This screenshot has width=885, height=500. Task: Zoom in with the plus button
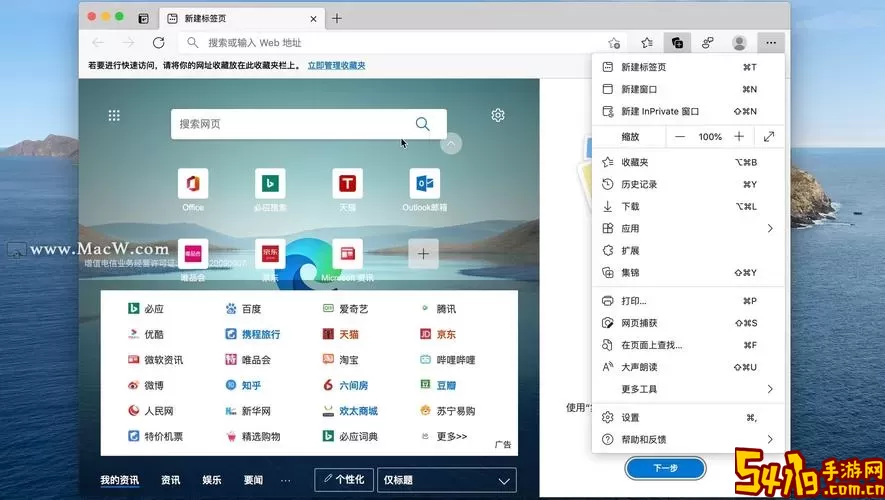coord(739,137)
